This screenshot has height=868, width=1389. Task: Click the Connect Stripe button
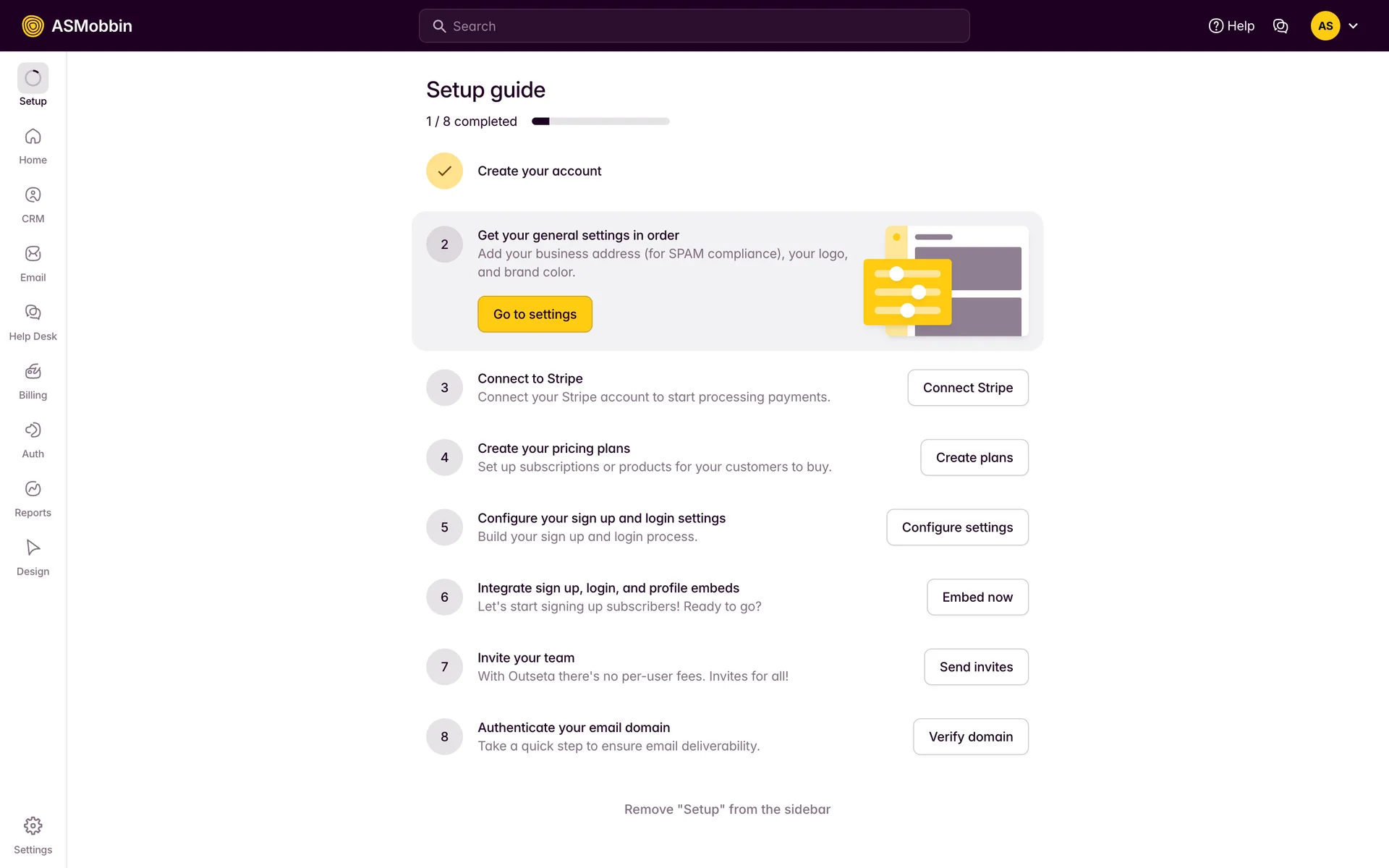point(967,388)
